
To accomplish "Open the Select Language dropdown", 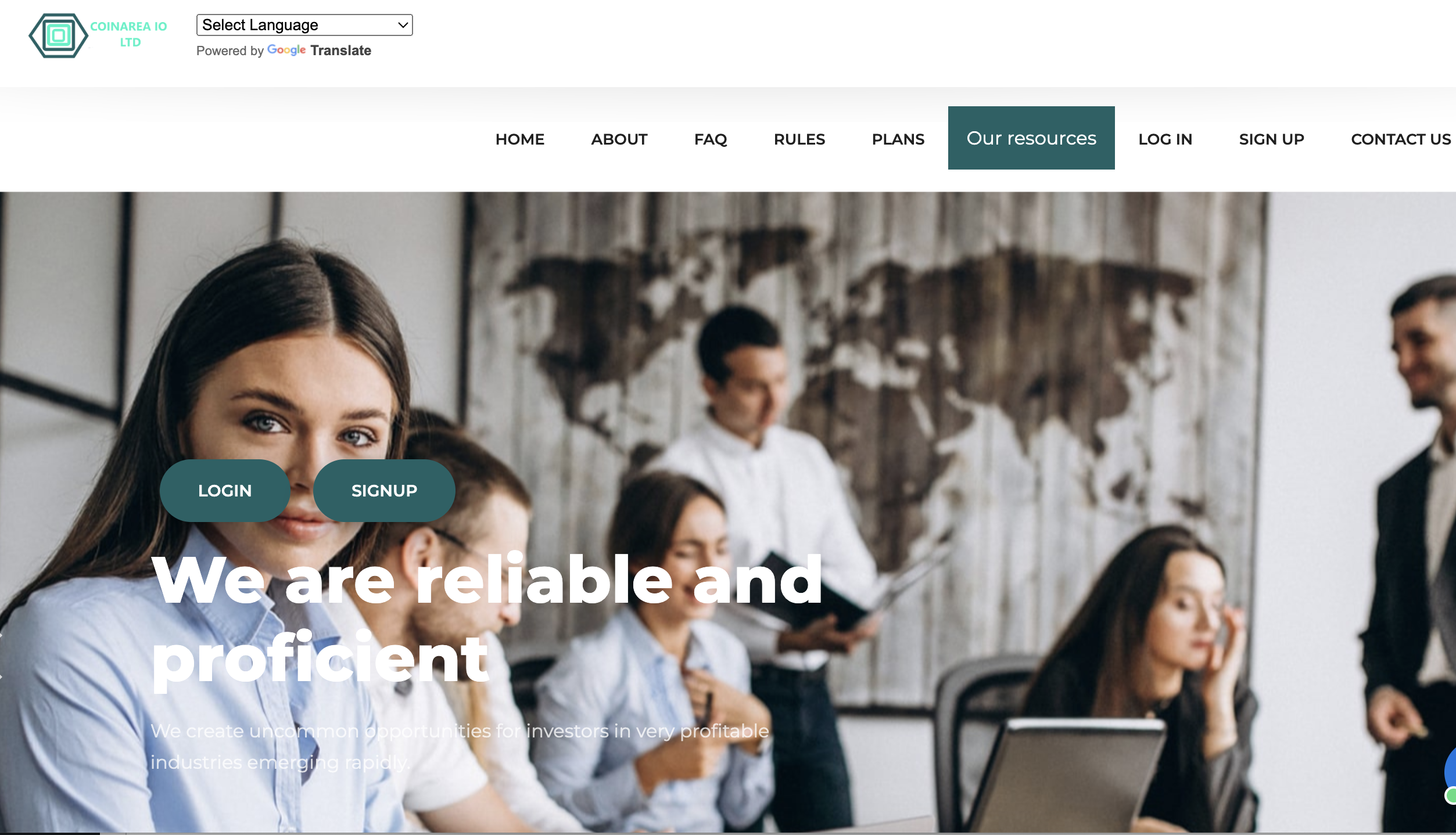I will (304, 25).
